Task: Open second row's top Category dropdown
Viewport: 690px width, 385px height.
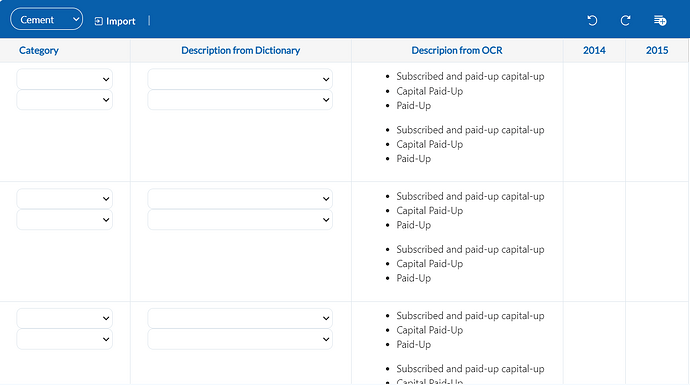Action: [65, 199]
